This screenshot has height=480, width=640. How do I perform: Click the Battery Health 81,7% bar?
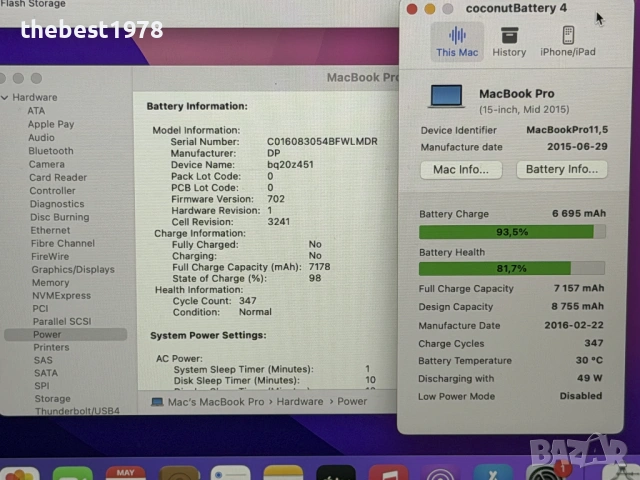tap(511, 268)
